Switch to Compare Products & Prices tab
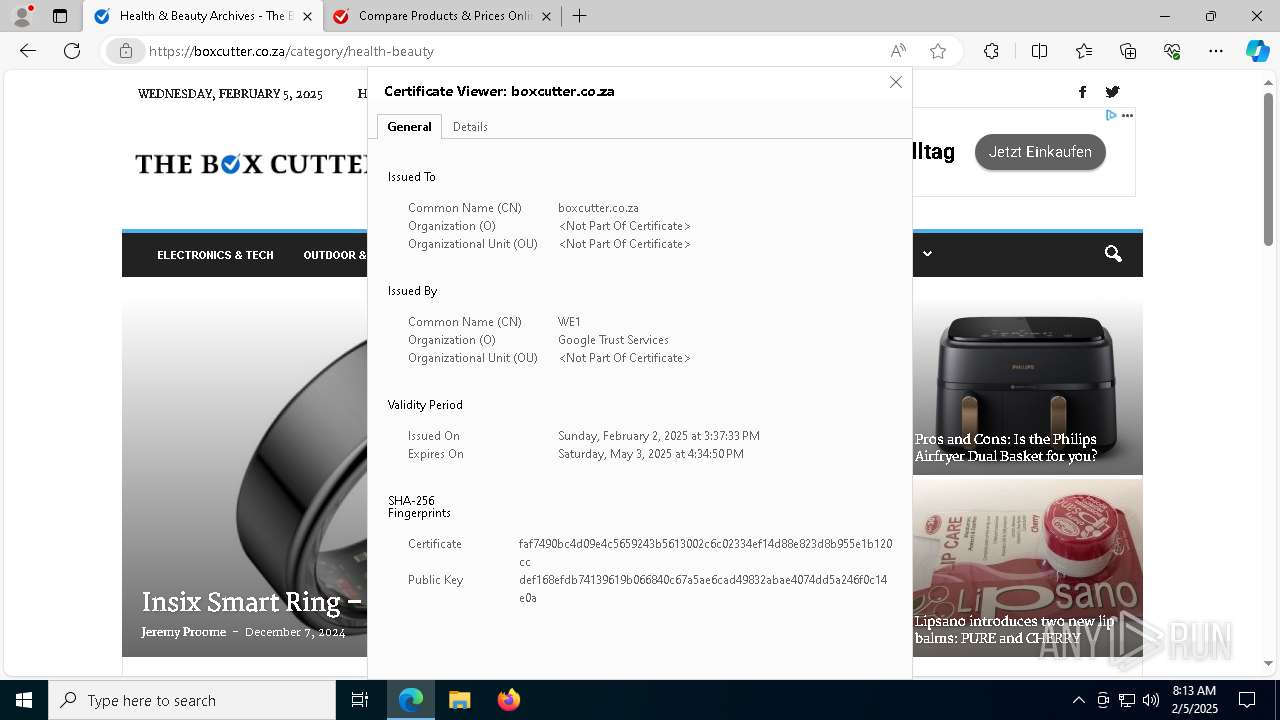 444,16
